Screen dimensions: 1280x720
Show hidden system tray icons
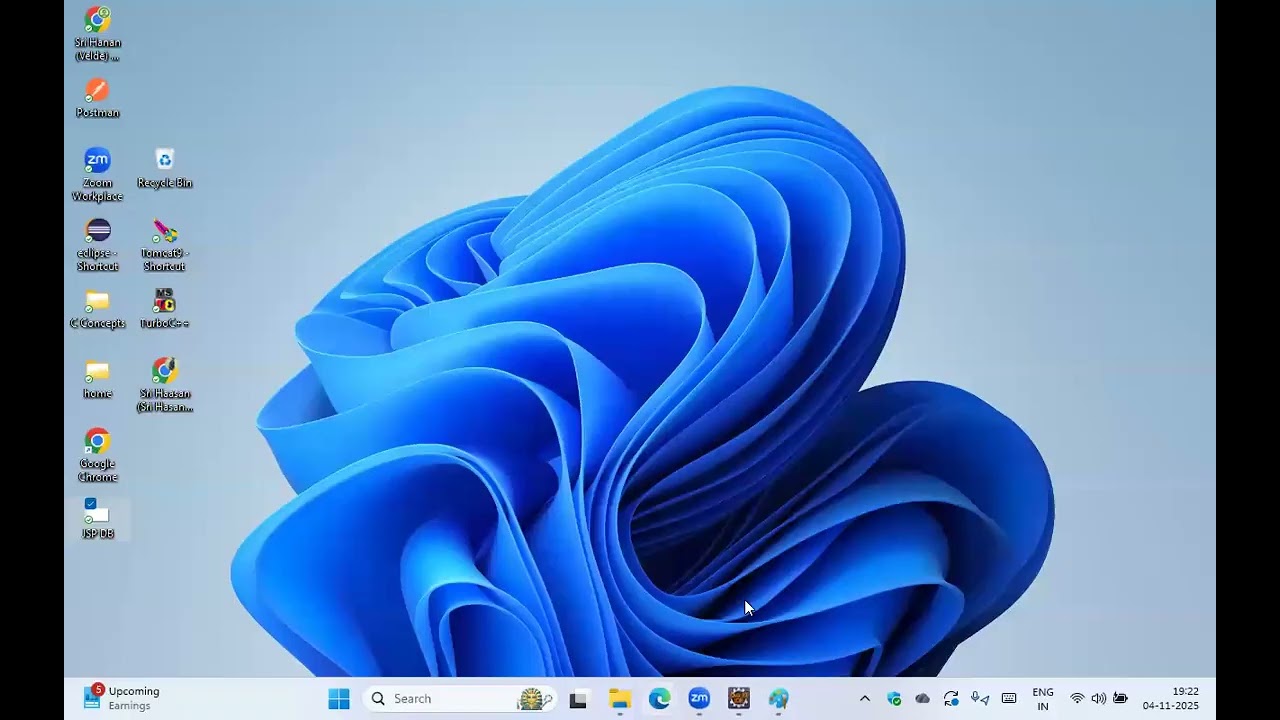865,699
